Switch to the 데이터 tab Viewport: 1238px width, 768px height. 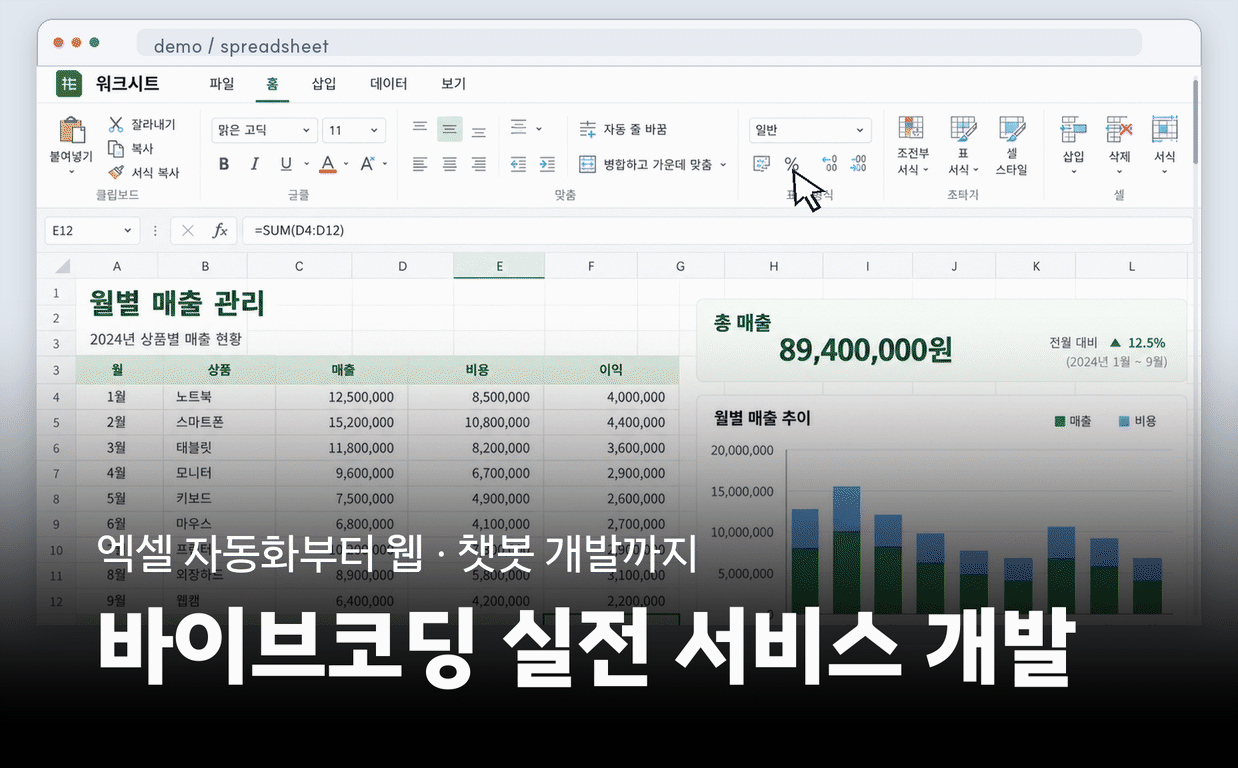pyautogui.click(x=388, y=84)
